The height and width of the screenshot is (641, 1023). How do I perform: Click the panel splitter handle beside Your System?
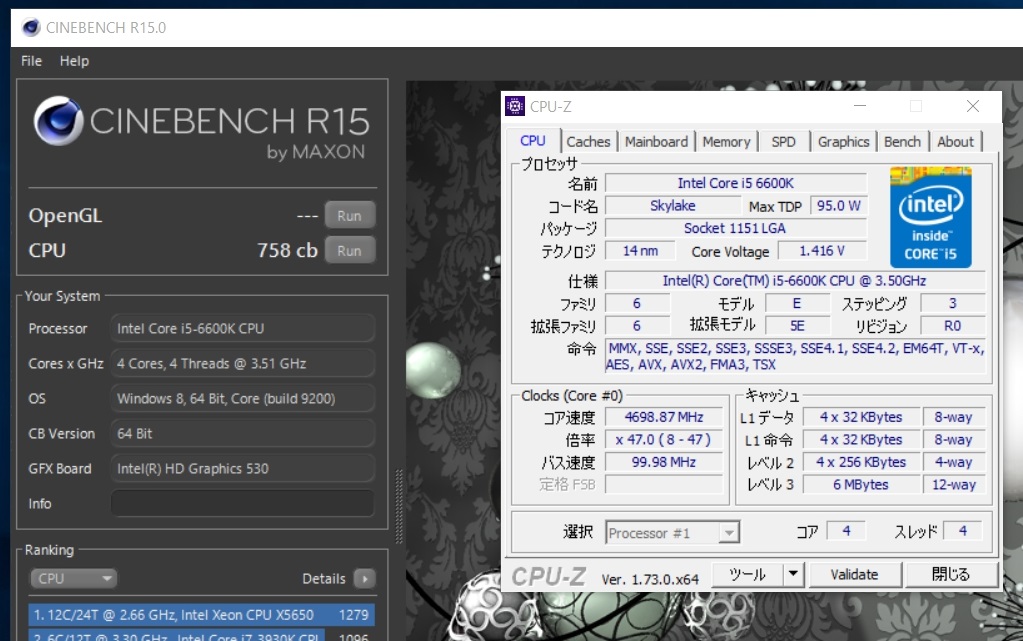point(399,507)
